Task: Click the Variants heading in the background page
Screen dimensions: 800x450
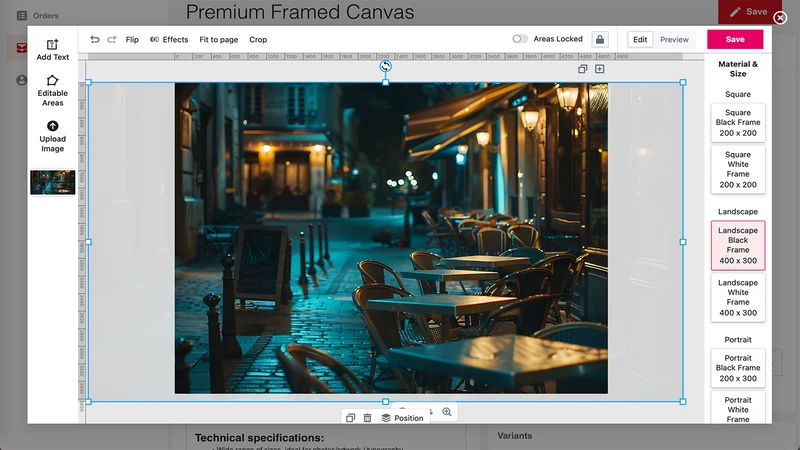Action: [515, 436]
